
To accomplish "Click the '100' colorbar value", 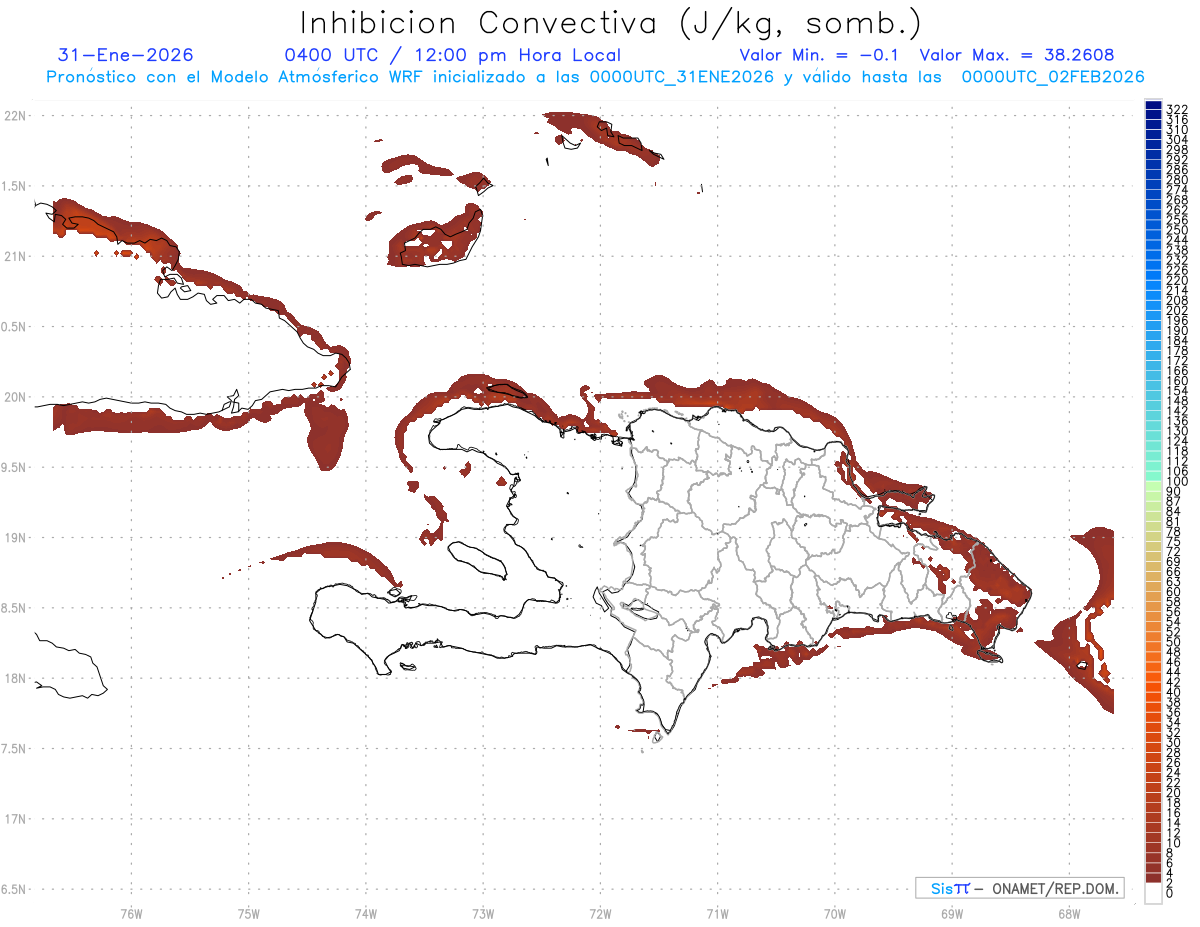I will (x=1176, y=482).
